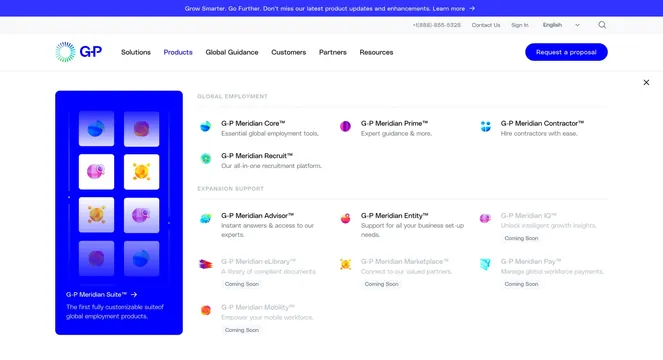Click the G-P Meridian Contractor icon
The width and height of the screenshot is (663, 360).
pyautogui.click(x=485, y=126)
